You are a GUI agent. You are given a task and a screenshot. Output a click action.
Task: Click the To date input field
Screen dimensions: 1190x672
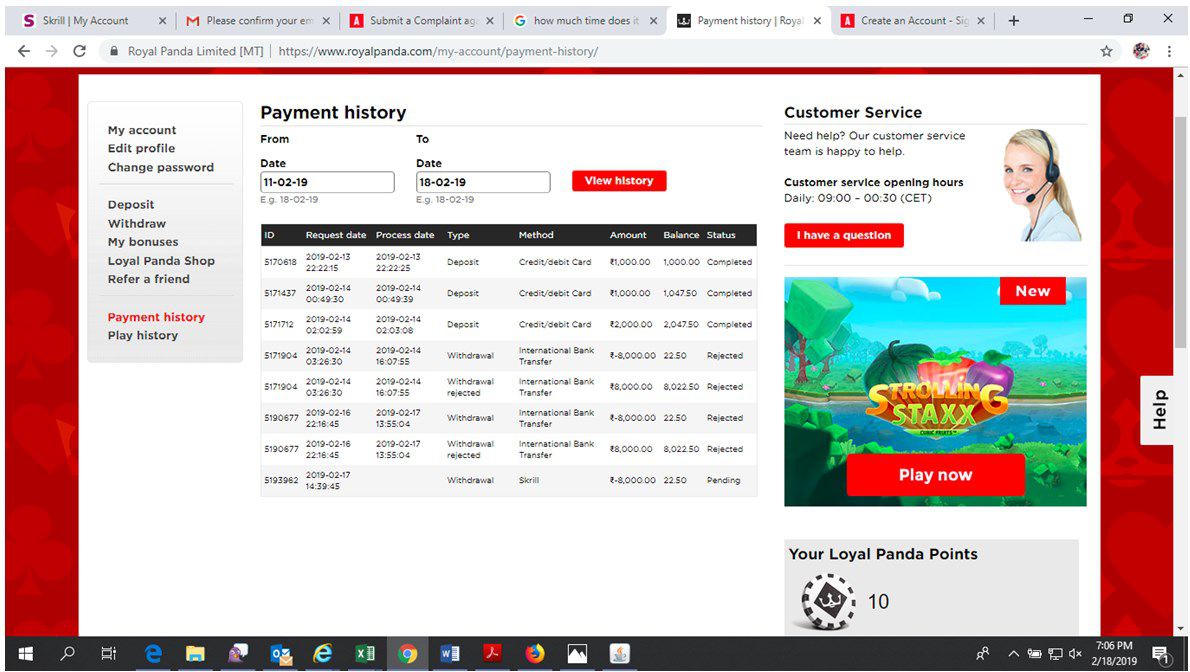[483, 182]
